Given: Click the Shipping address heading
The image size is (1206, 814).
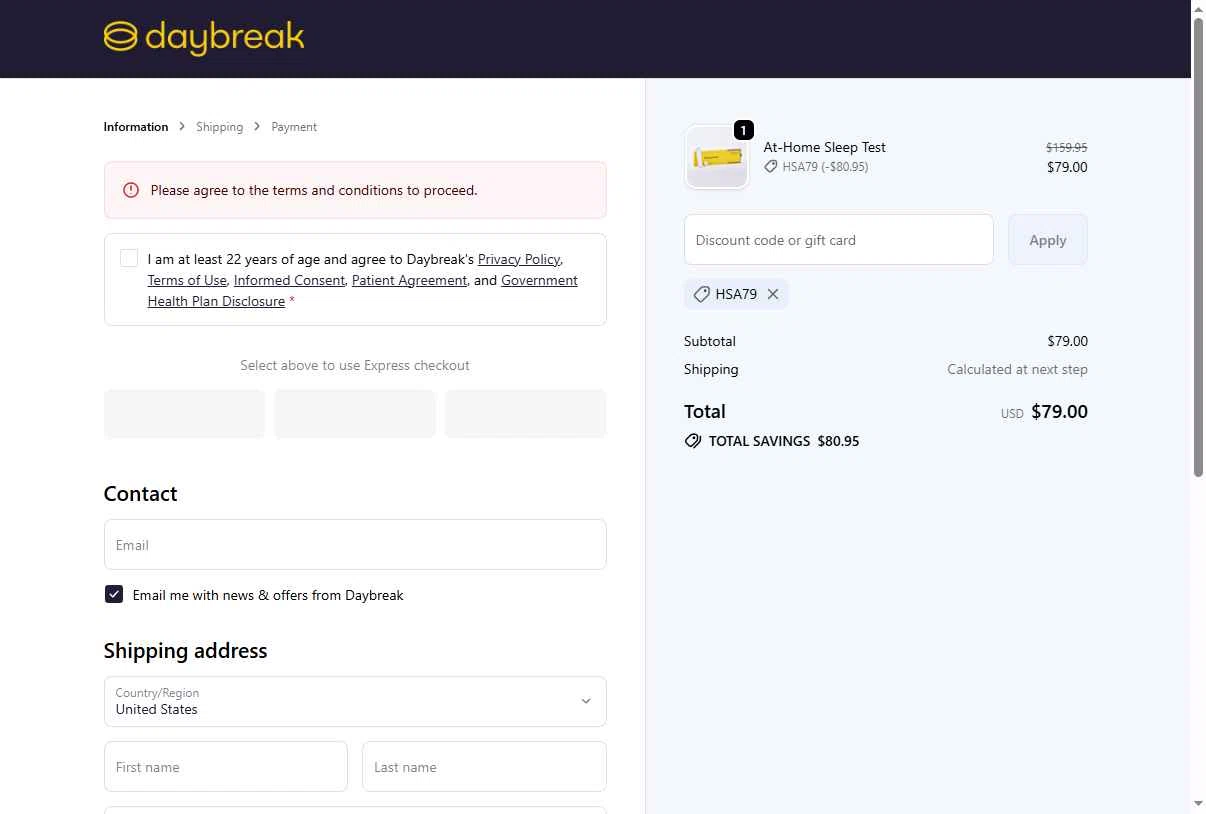Looking at the screenshot, I should coord(185,651).
